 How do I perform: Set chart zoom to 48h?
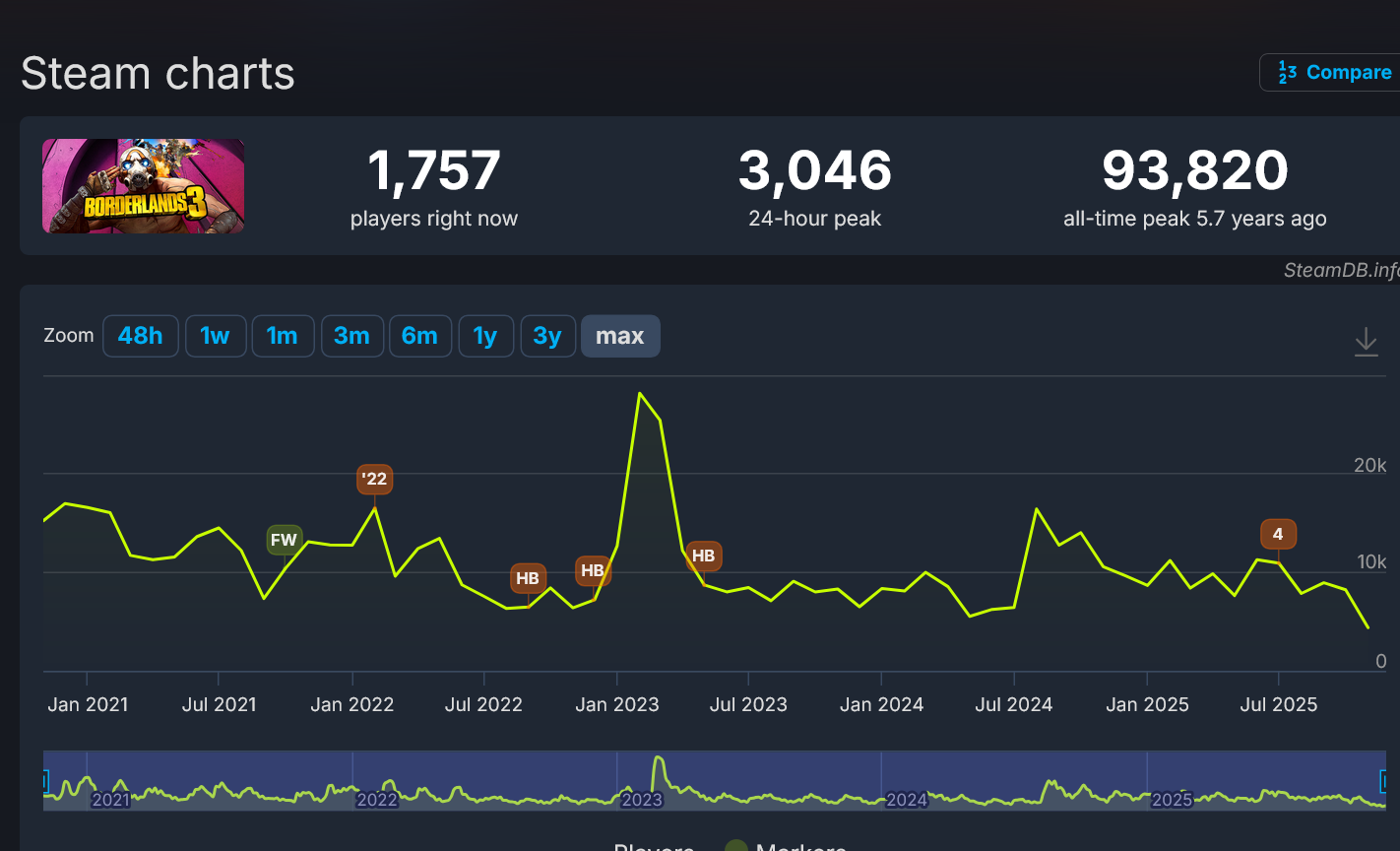(x=140, y=336)
